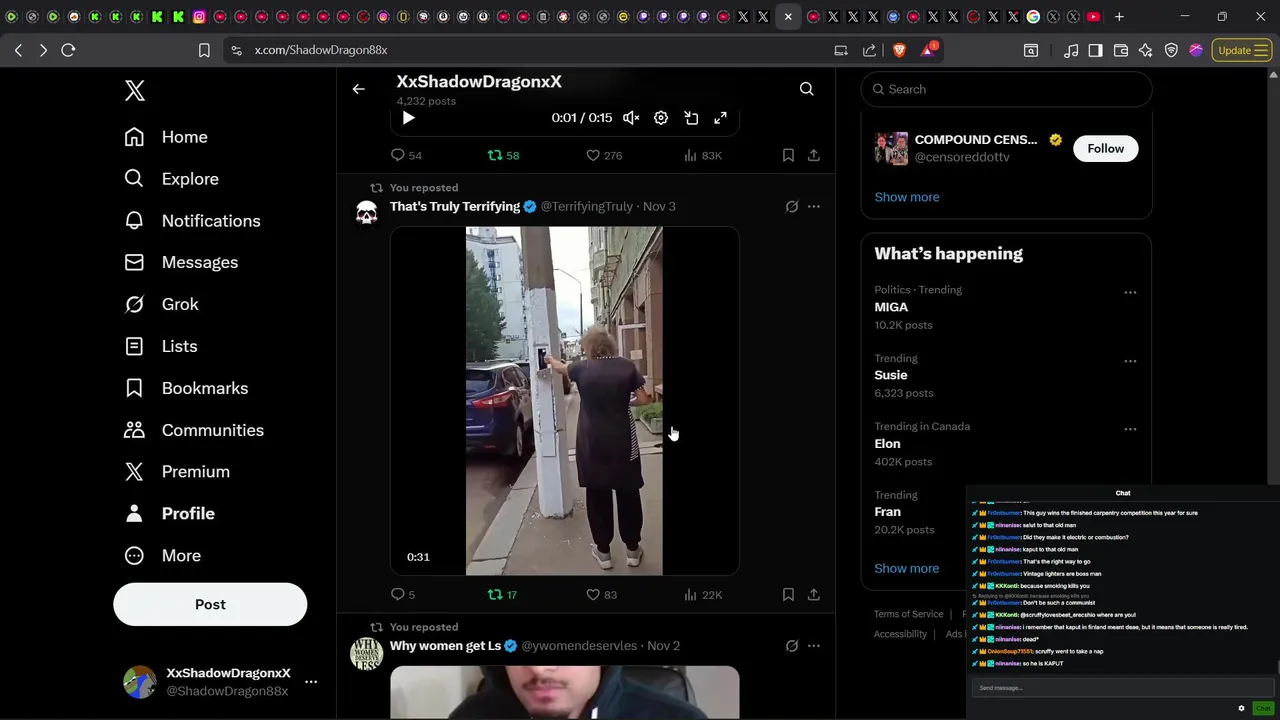Open Communities in sidebar

(193, 430)
